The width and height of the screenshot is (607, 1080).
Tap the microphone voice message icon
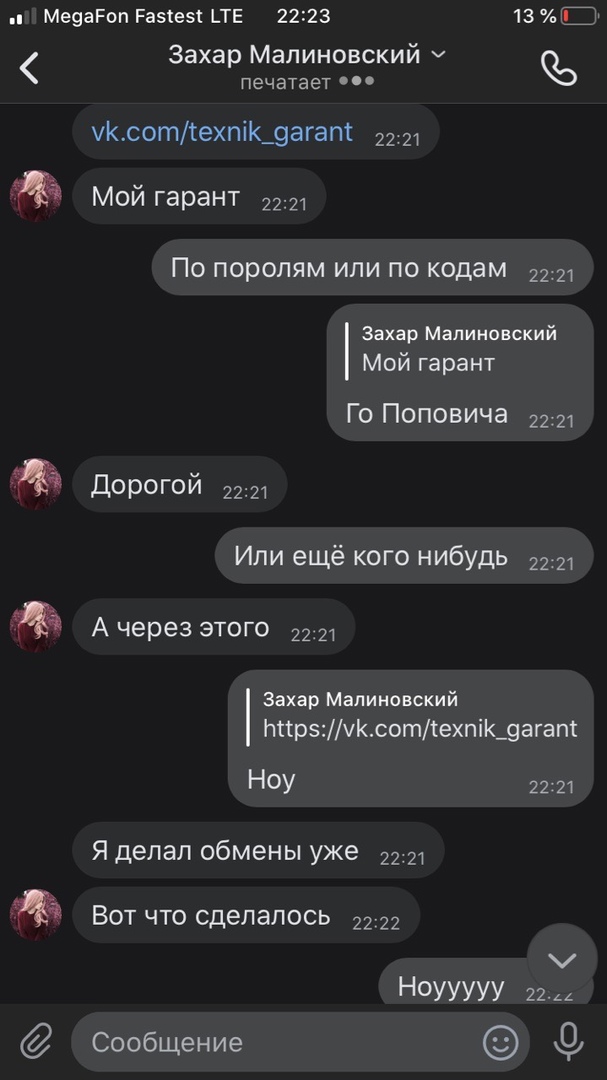[x=568, y=1041]
